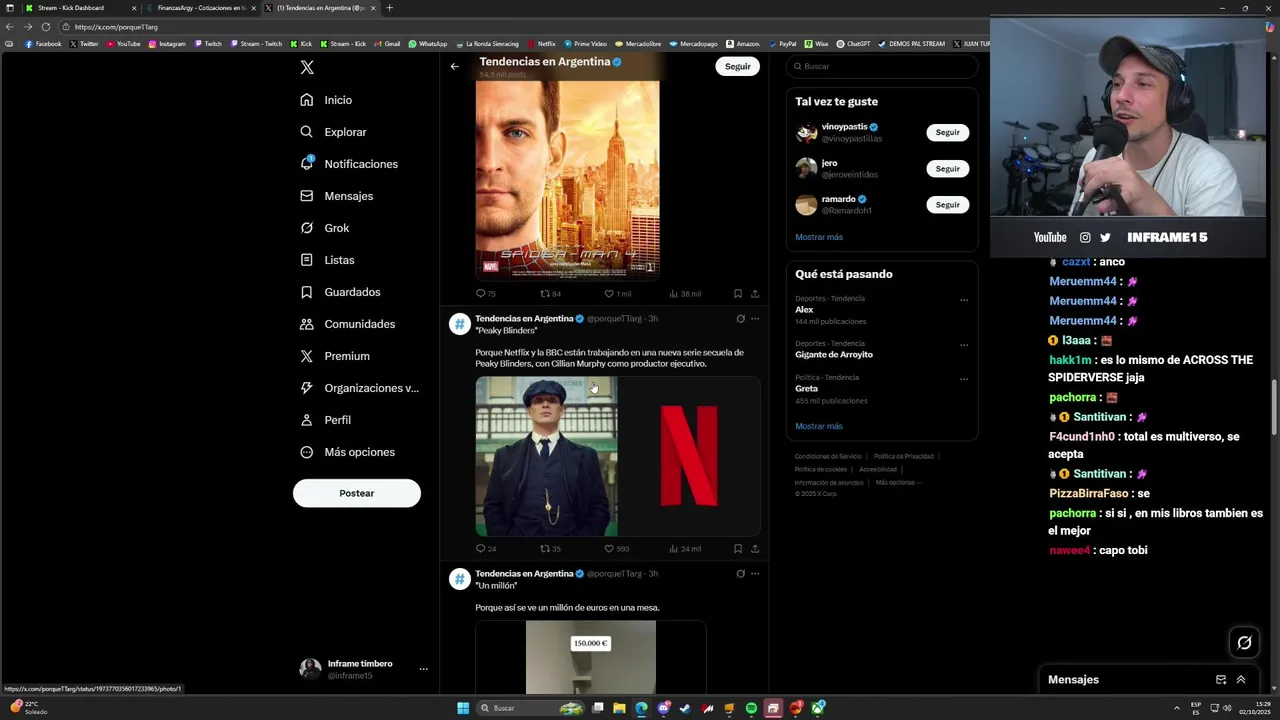Open Guardados bookmarks page
This screenshot has width=1280, height=720.
click(x=341, y=292)
